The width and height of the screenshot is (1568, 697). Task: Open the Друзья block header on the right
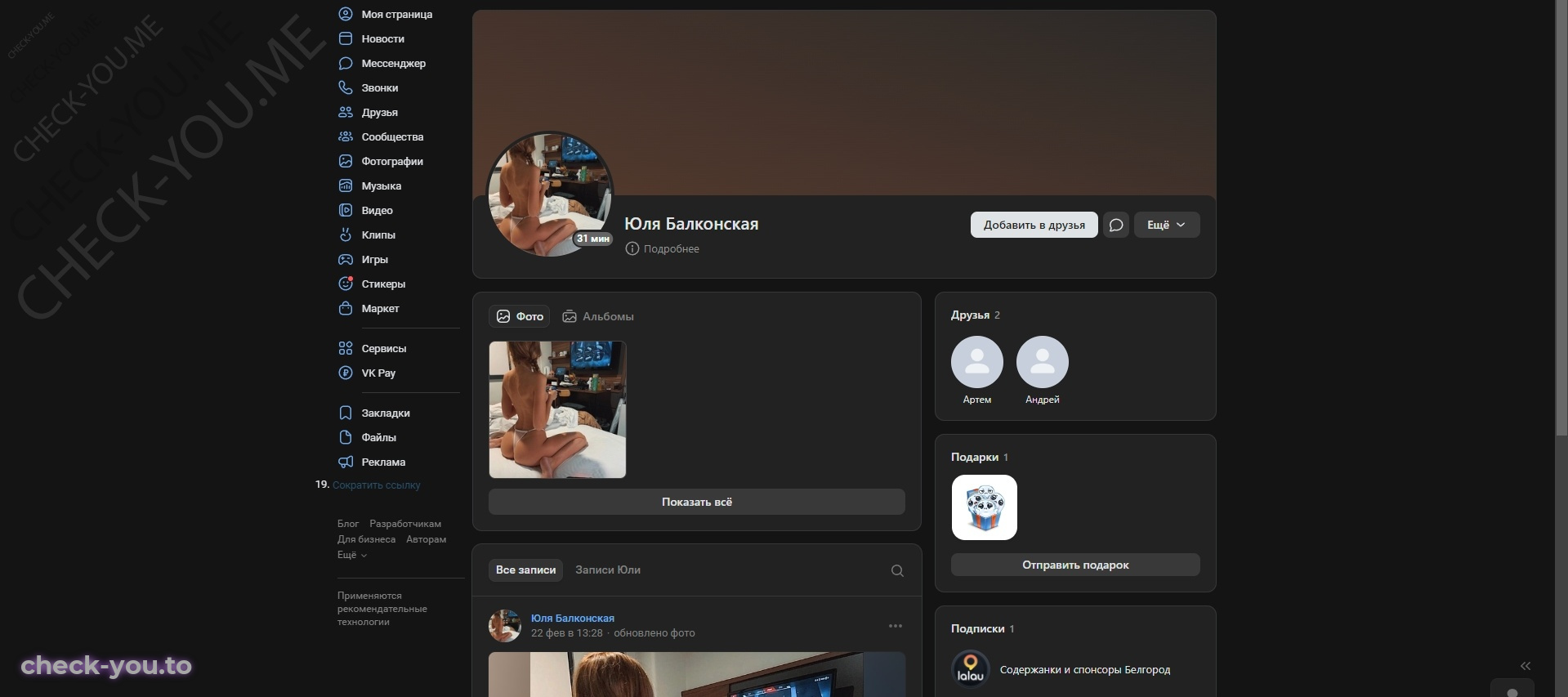point(976,315)
